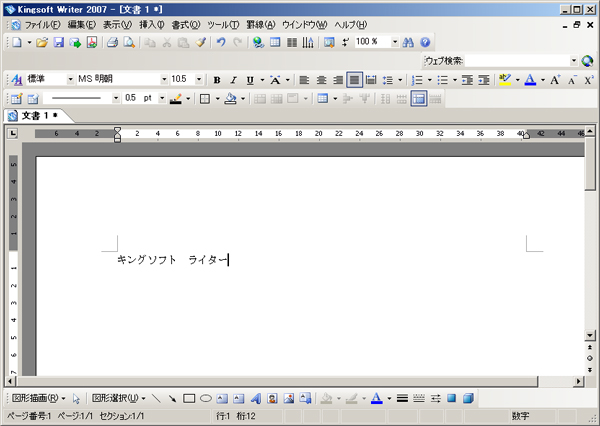Click the Format Painter brush icon
This screenshot has height=426, width=600.
point(201,42)
